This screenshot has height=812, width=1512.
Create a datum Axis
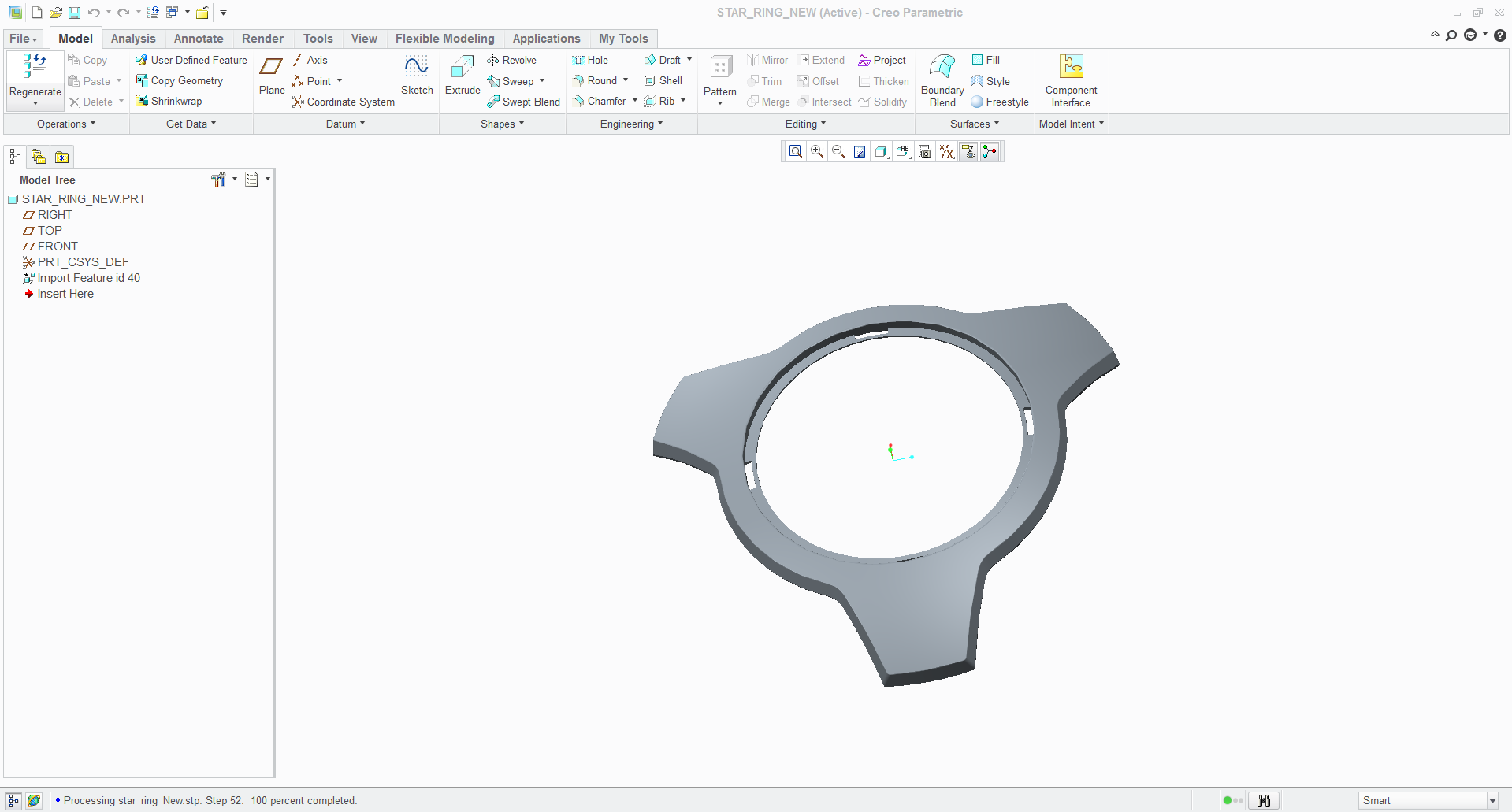click(x=310, y=60)
